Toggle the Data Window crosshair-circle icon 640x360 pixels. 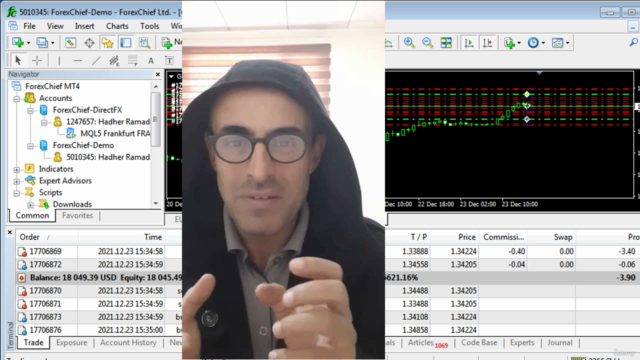[x=89, y=42]
